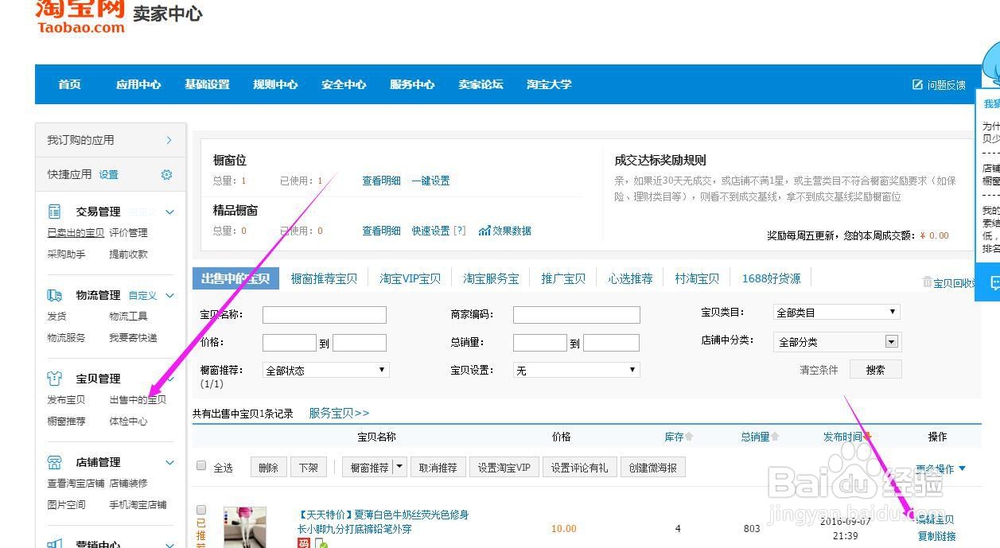Collapse the 店铺管理 section chevron
Image resolution: width=1000 pixels, height=548 pixels.
[x=170, y=462]
